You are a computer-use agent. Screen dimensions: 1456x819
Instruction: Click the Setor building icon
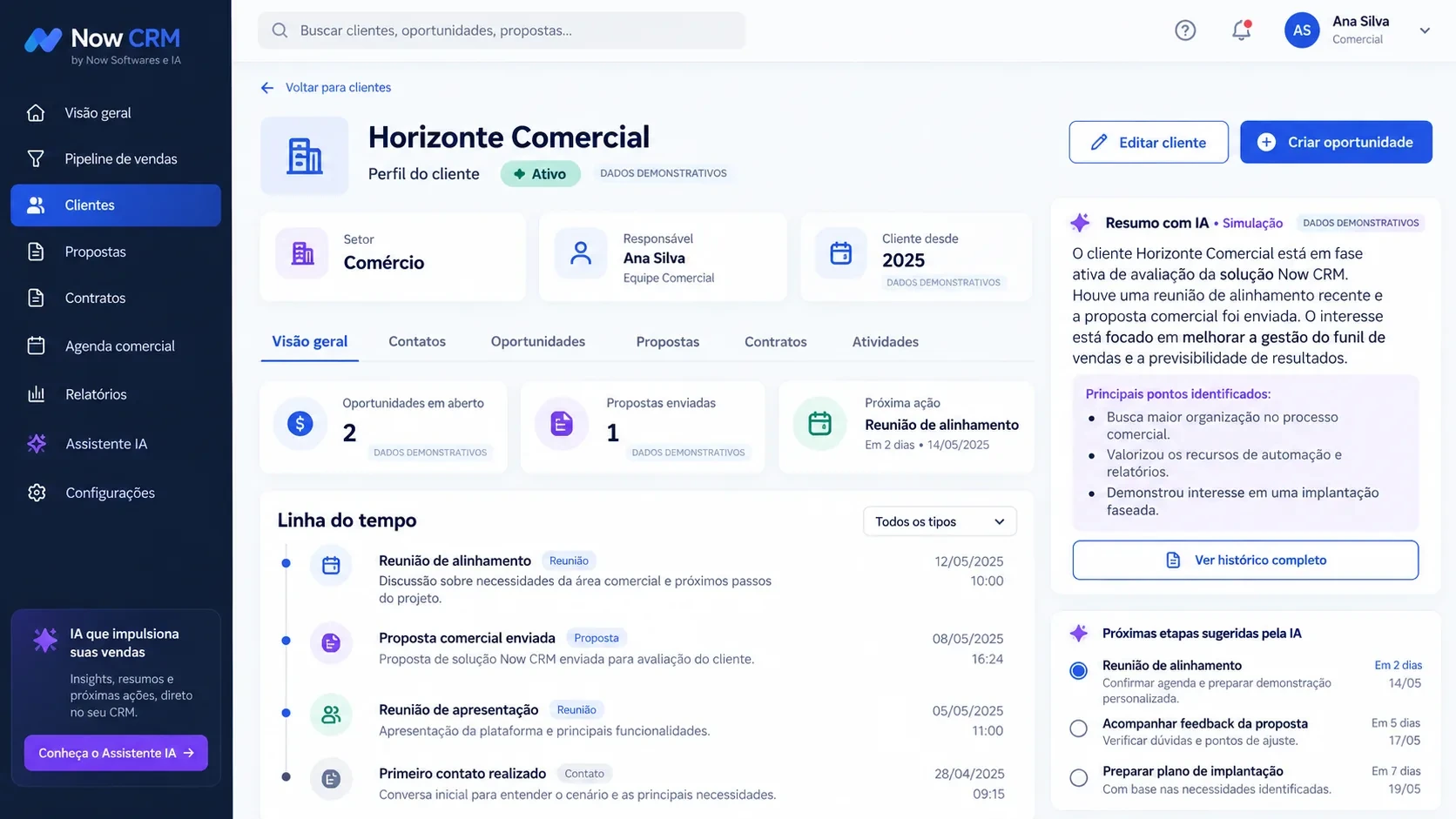click(302, 253)
